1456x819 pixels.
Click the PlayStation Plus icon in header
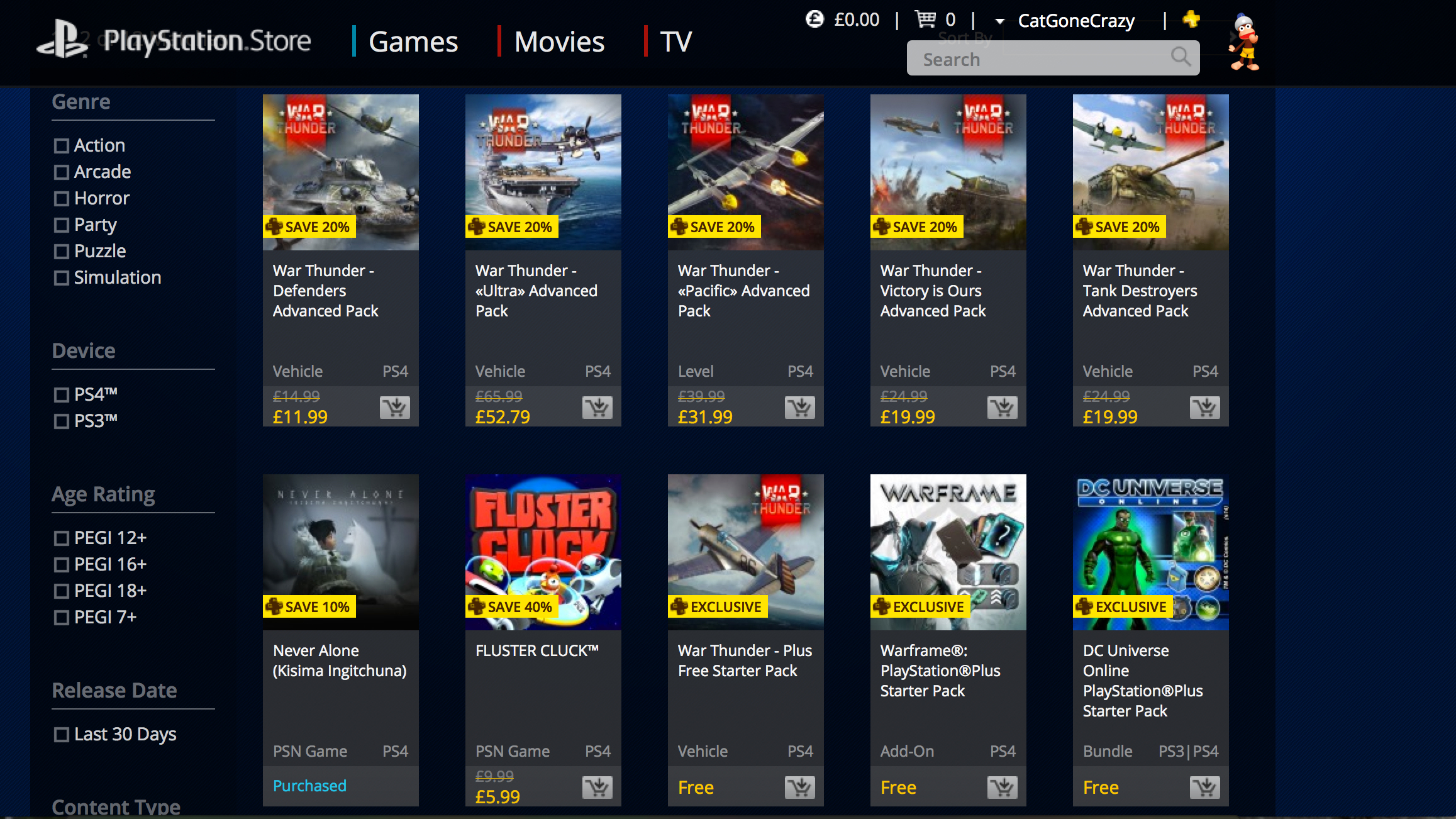1191,19
